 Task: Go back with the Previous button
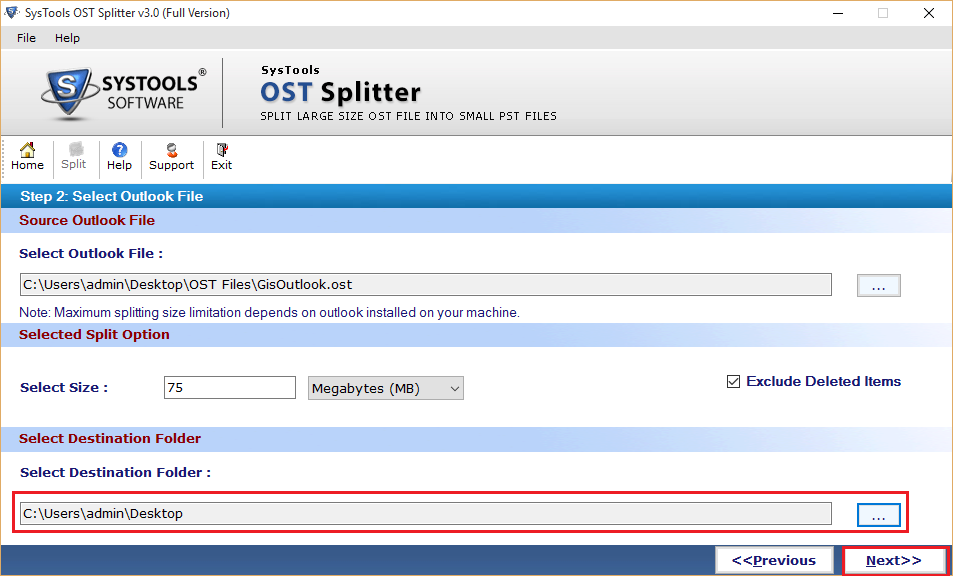click(773, 560)
